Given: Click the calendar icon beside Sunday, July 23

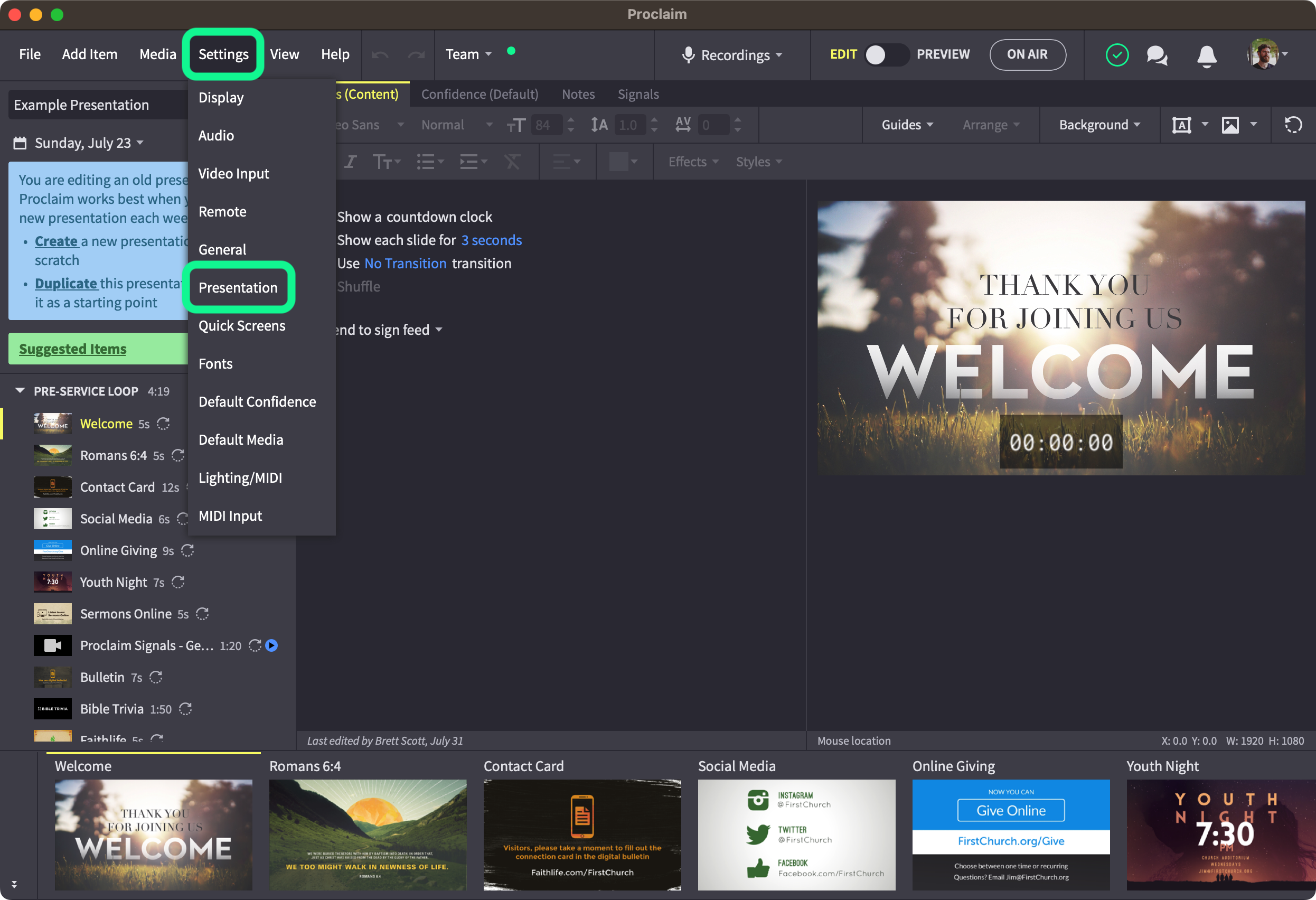Looking at the screenshot, I should coord(20,143).
